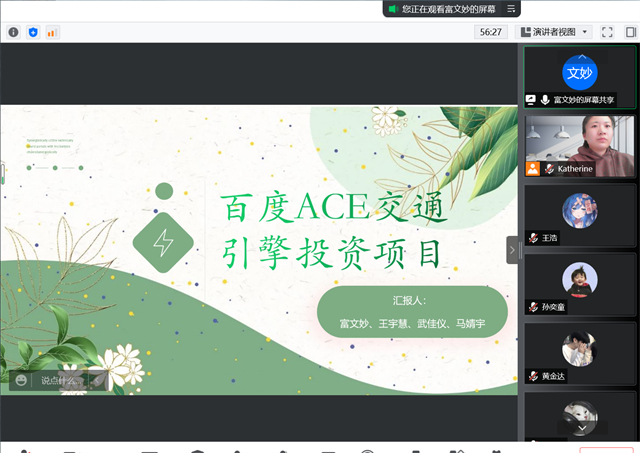Check the orange network signal bars icon
640x453 pixels.
tap(52, 32)
